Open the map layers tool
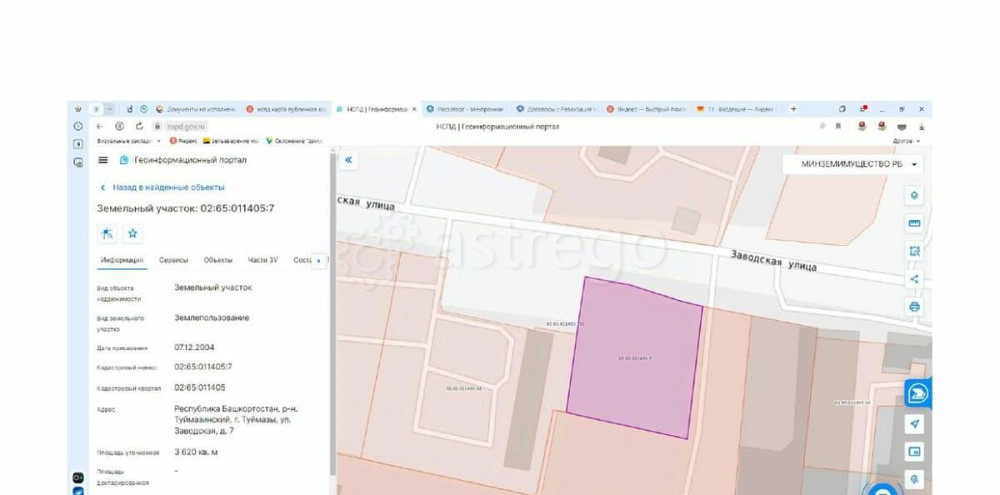 [914, 195]
